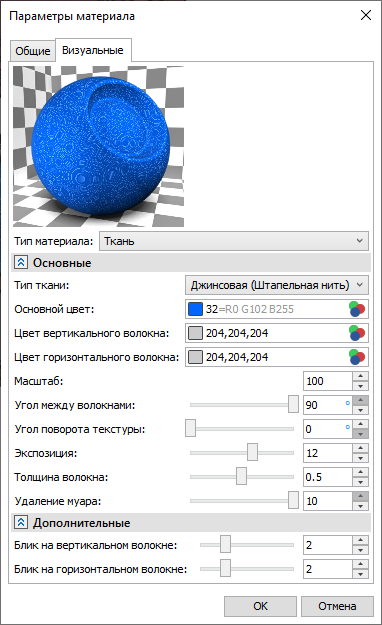Increase Масштаб value with up arrow
382x625 pixels.
tap(360, 376)
